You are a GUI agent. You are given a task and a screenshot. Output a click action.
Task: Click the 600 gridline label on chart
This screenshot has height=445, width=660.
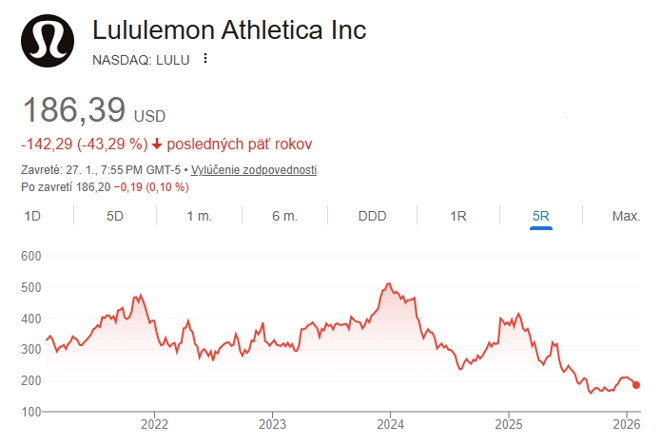tap(30, 257)
